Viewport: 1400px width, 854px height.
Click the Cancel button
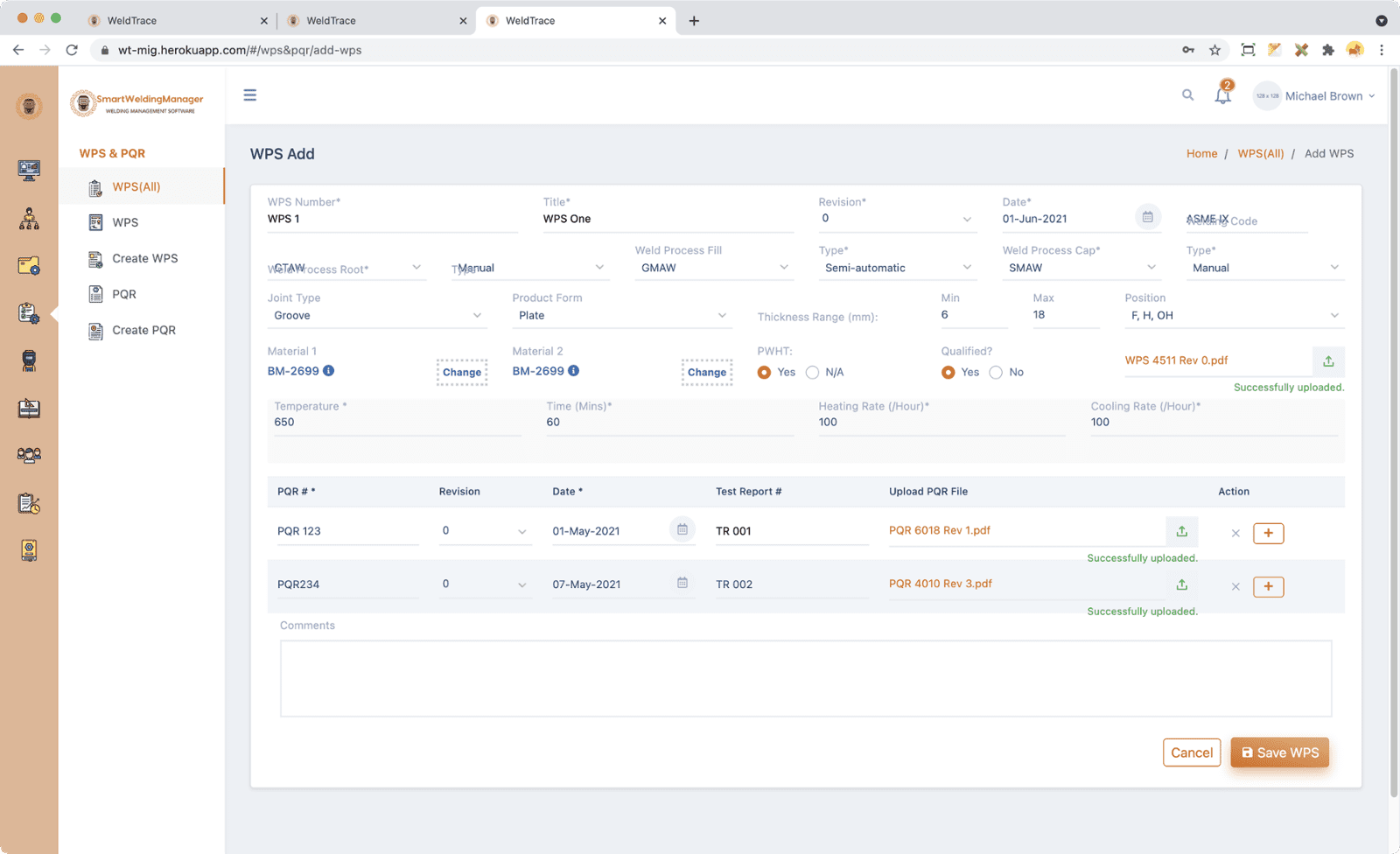[1191, 752]
